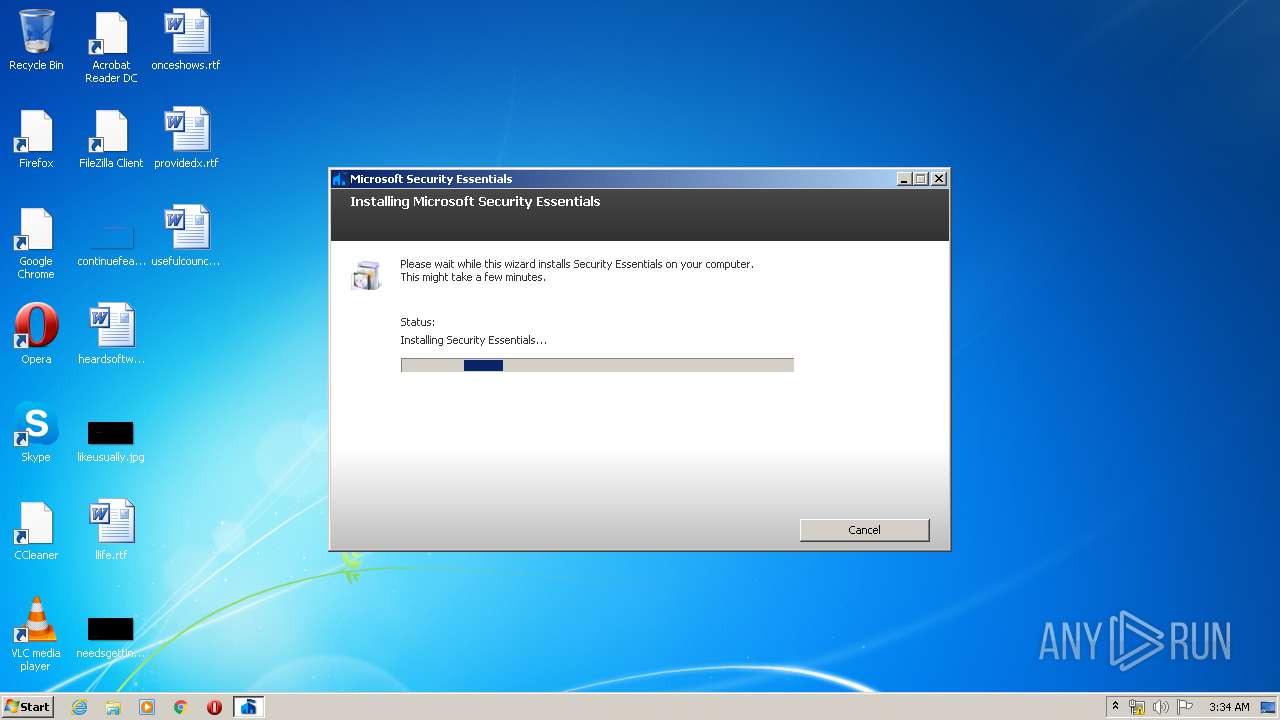Select the heardsoftw... document
This screenshot has width=1280, height=720.
[x=111, y=334]
